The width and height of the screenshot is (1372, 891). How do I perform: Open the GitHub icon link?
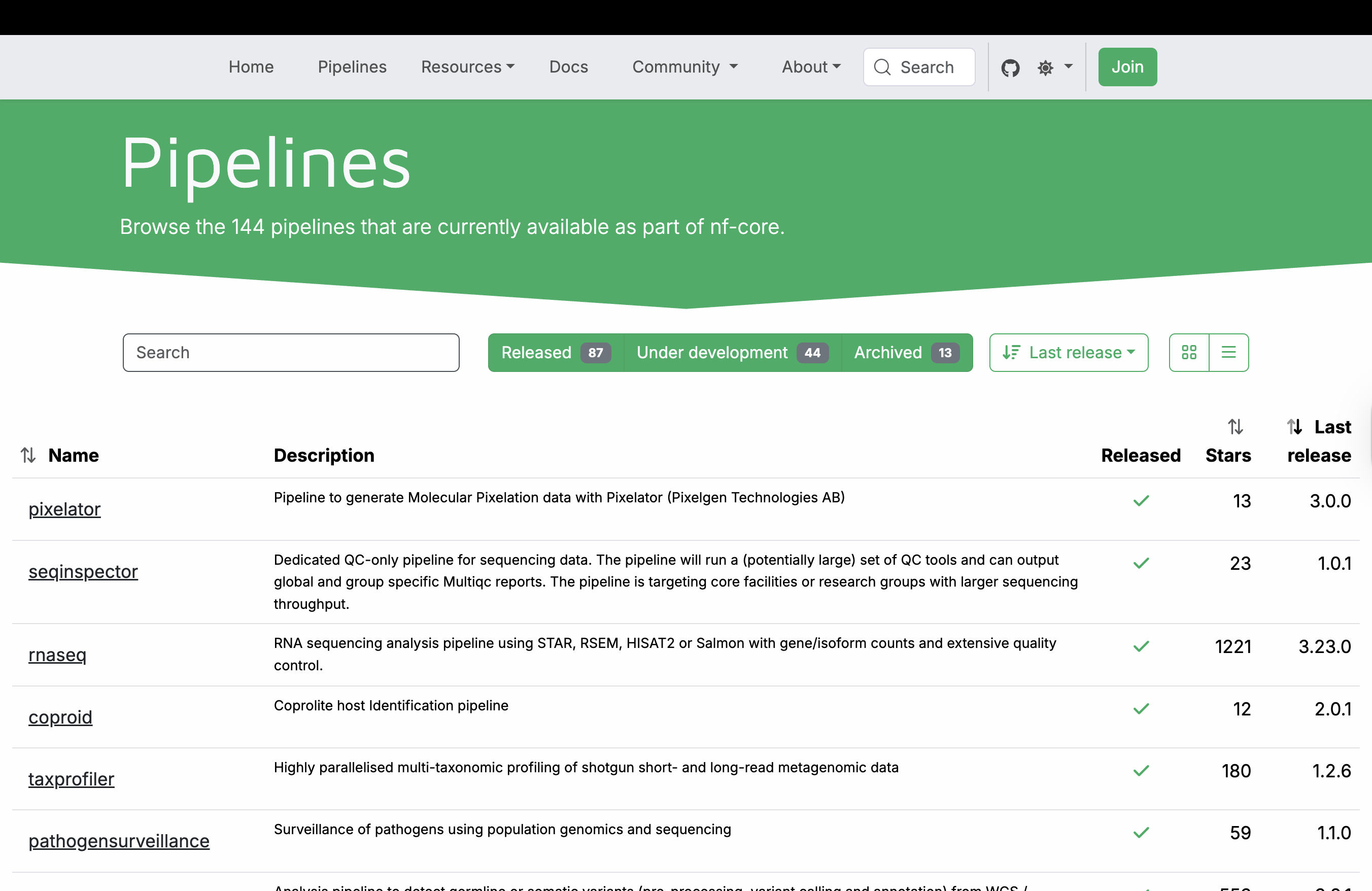pos(1010,67)
